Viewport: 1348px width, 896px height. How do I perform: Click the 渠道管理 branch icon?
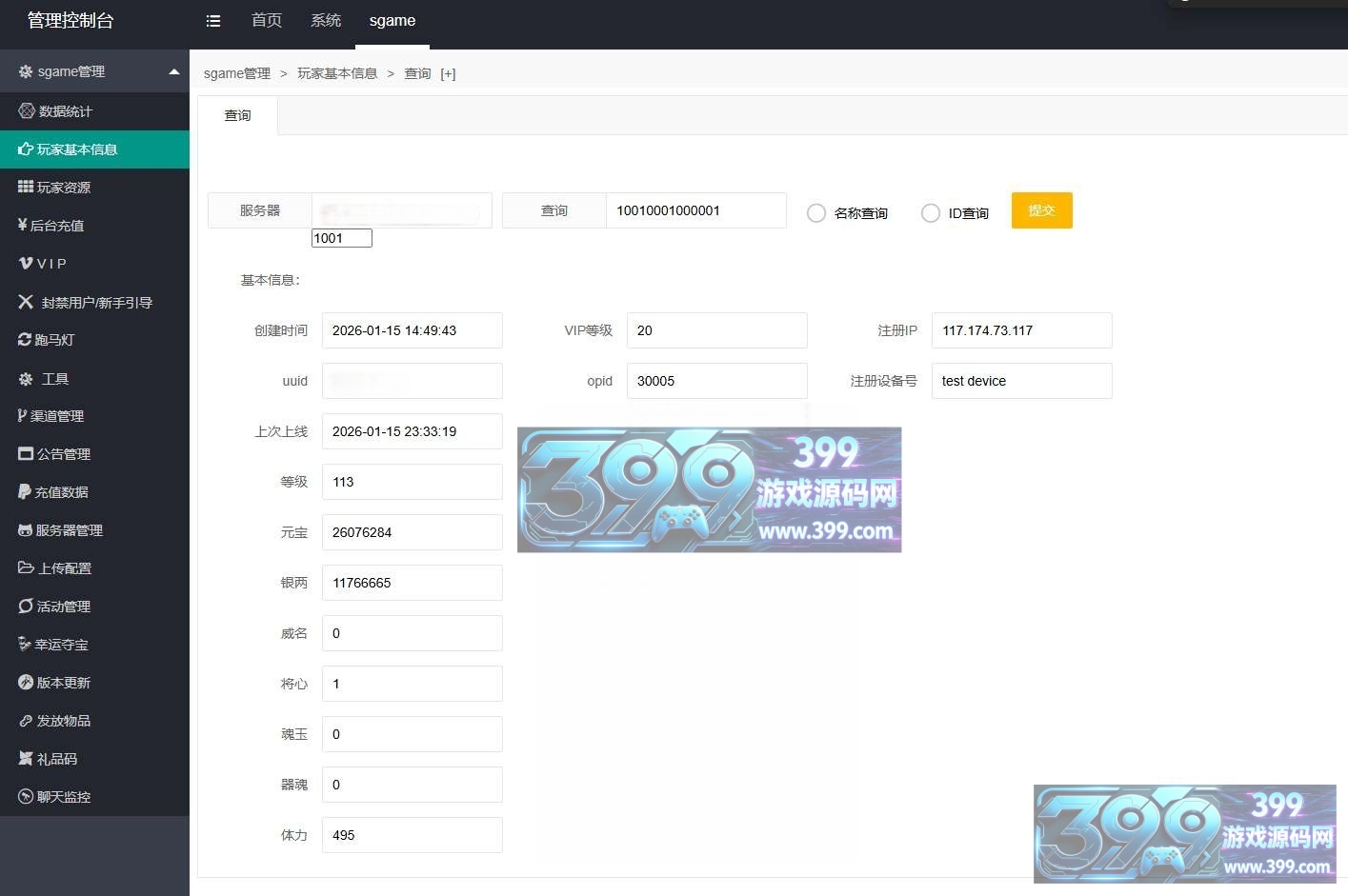22,416
